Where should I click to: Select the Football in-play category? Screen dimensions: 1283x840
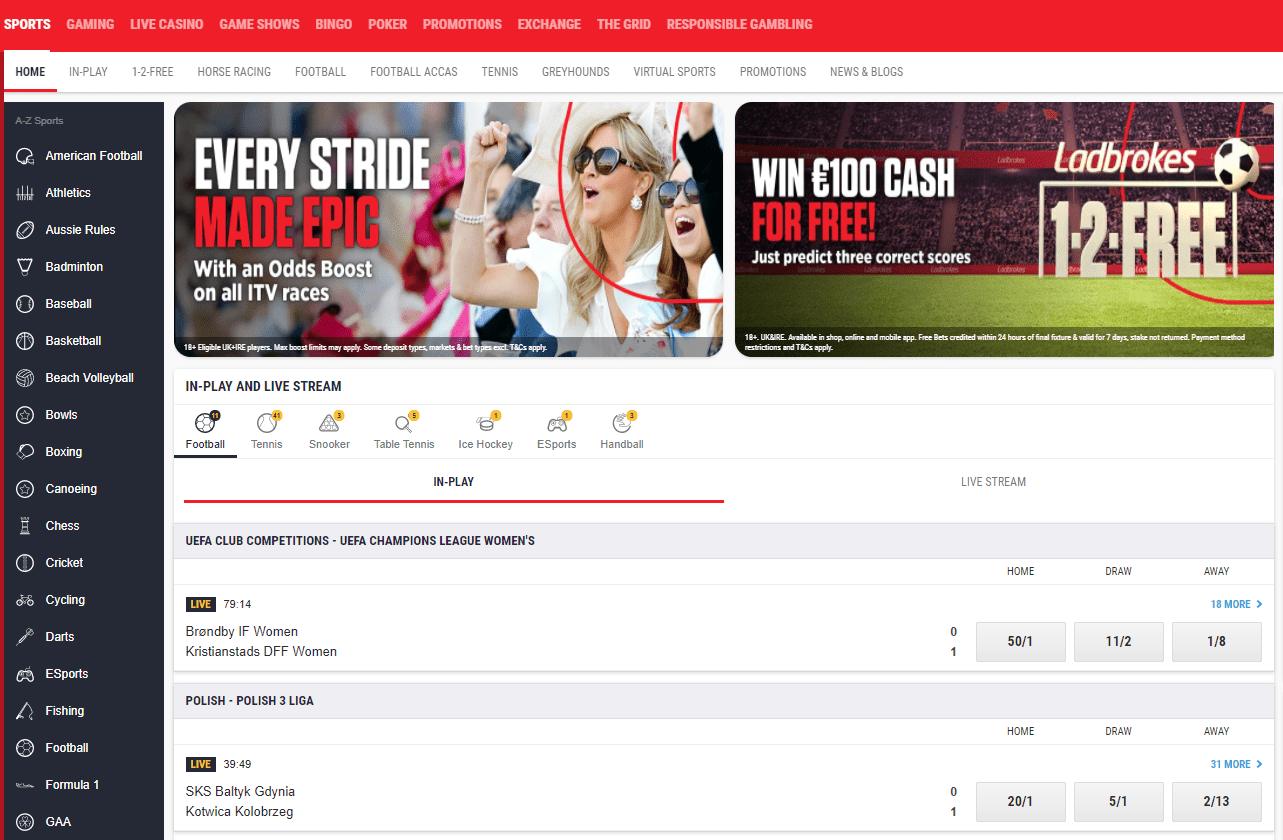pos(205,431)
